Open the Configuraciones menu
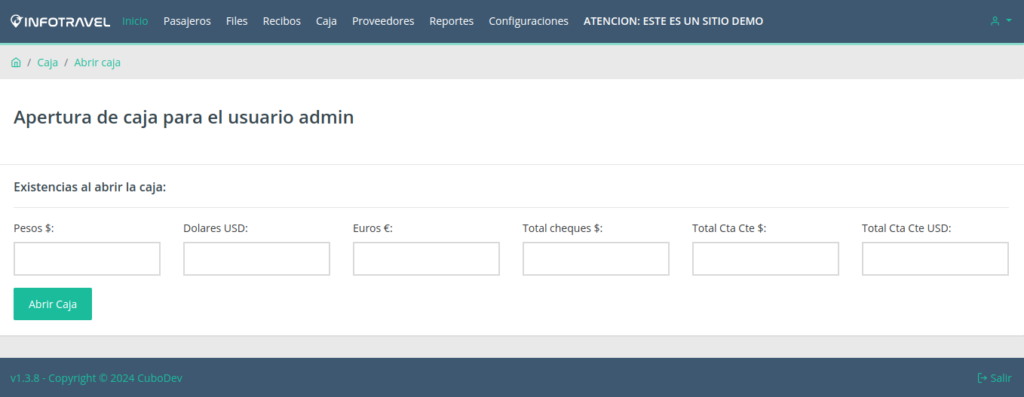Viewport: 1024px width, 397px height. point(528,21)
